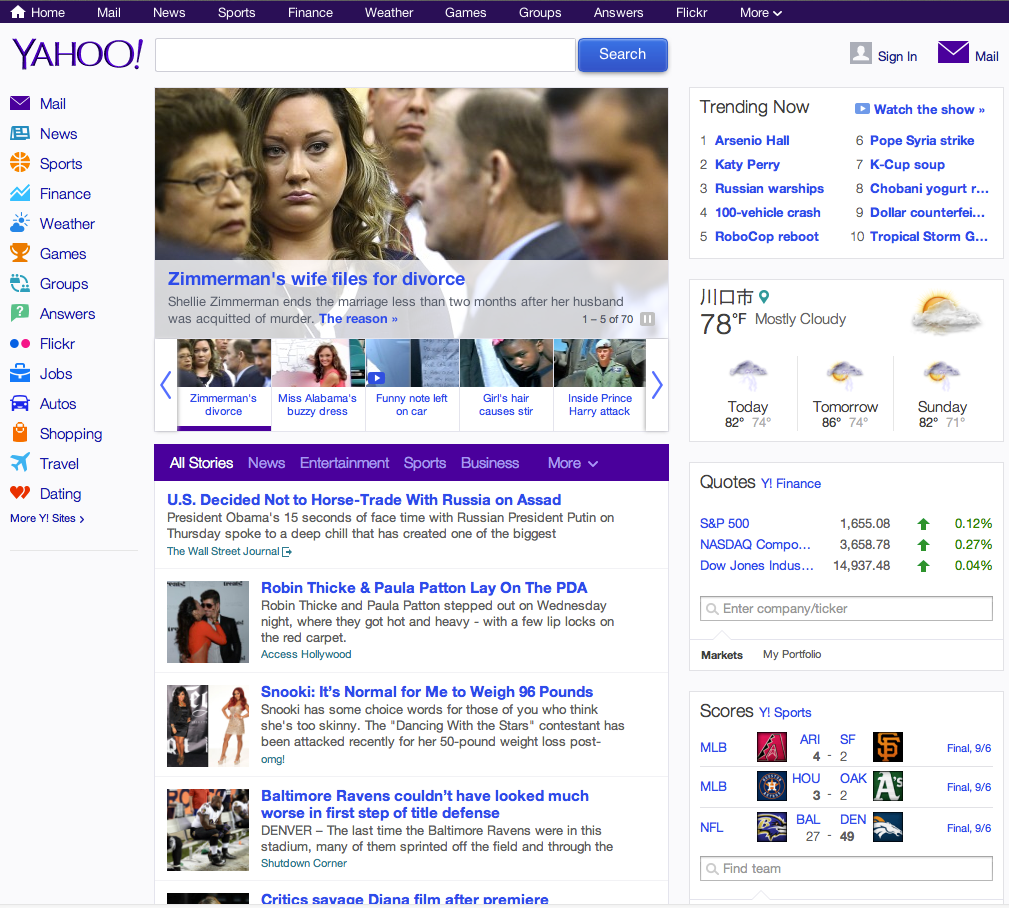Click Flickr in the top navigation bar
This screenshot has height=908, width=1009.
[x=691, y=12]
